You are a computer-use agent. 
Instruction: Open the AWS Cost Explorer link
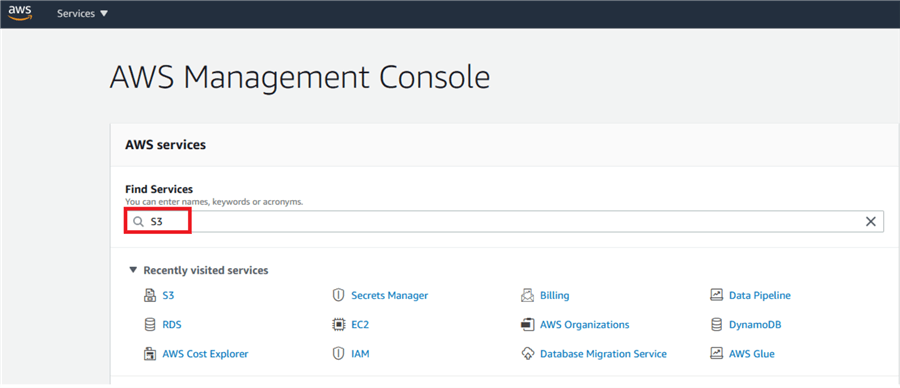click(x=205, y=354)
